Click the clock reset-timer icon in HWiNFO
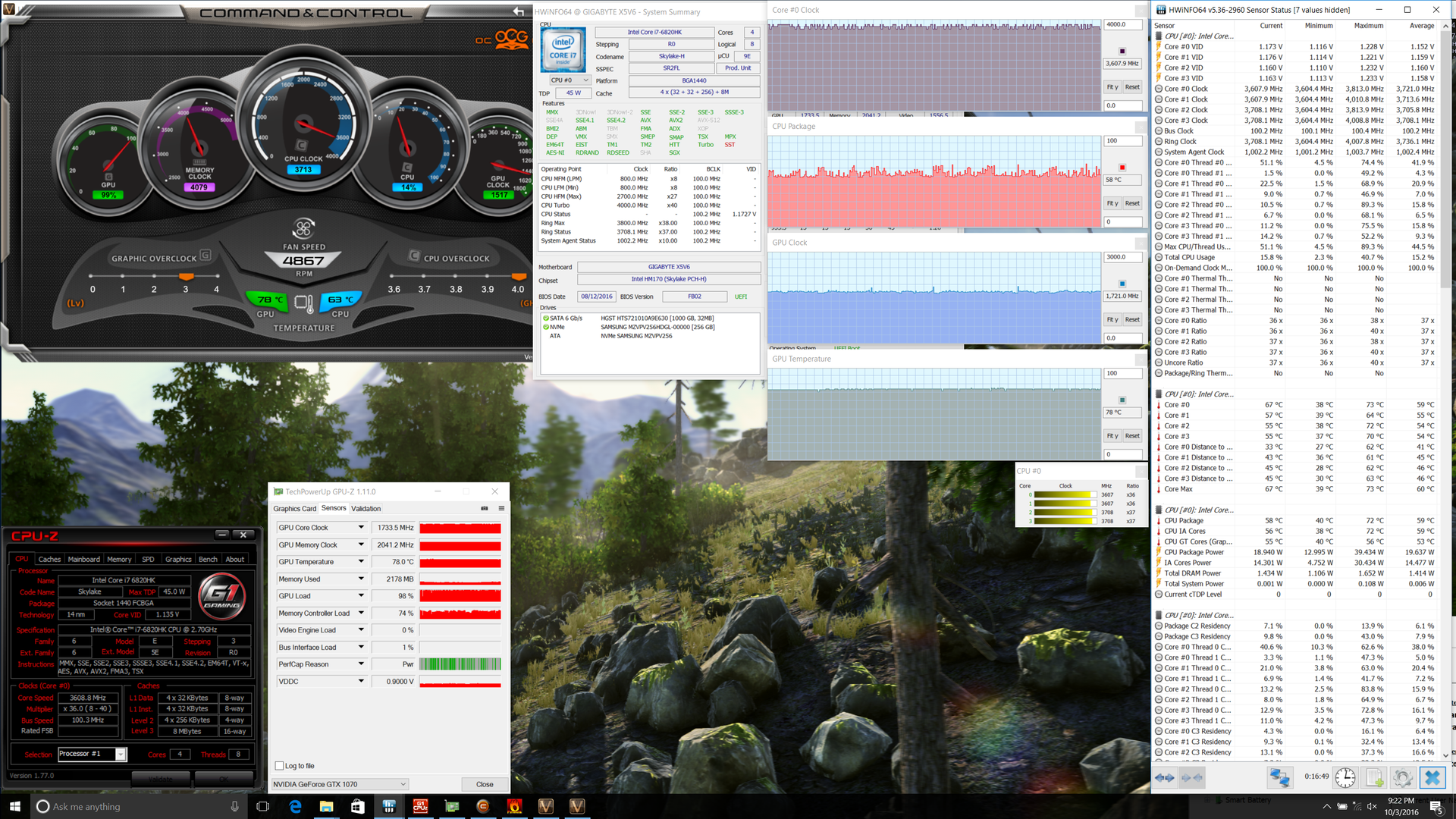 1345,777
